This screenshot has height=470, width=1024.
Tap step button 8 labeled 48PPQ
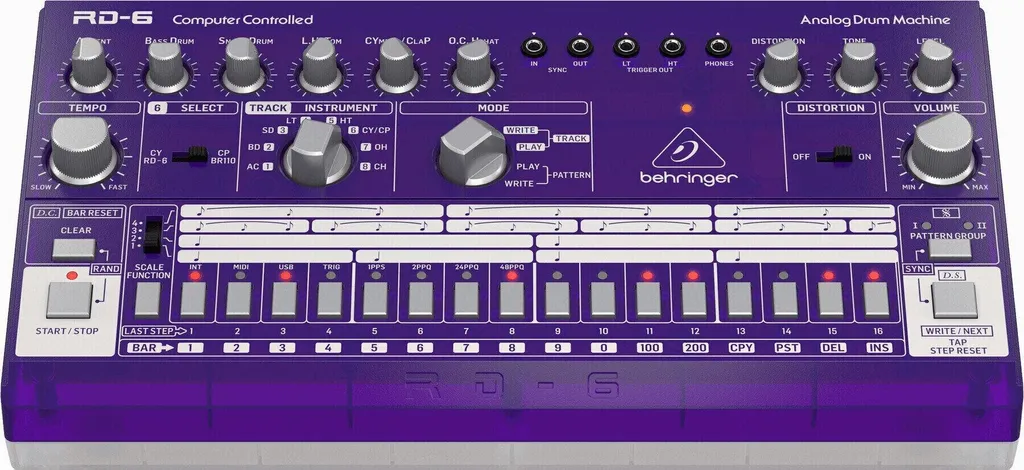tap(512, 300)
